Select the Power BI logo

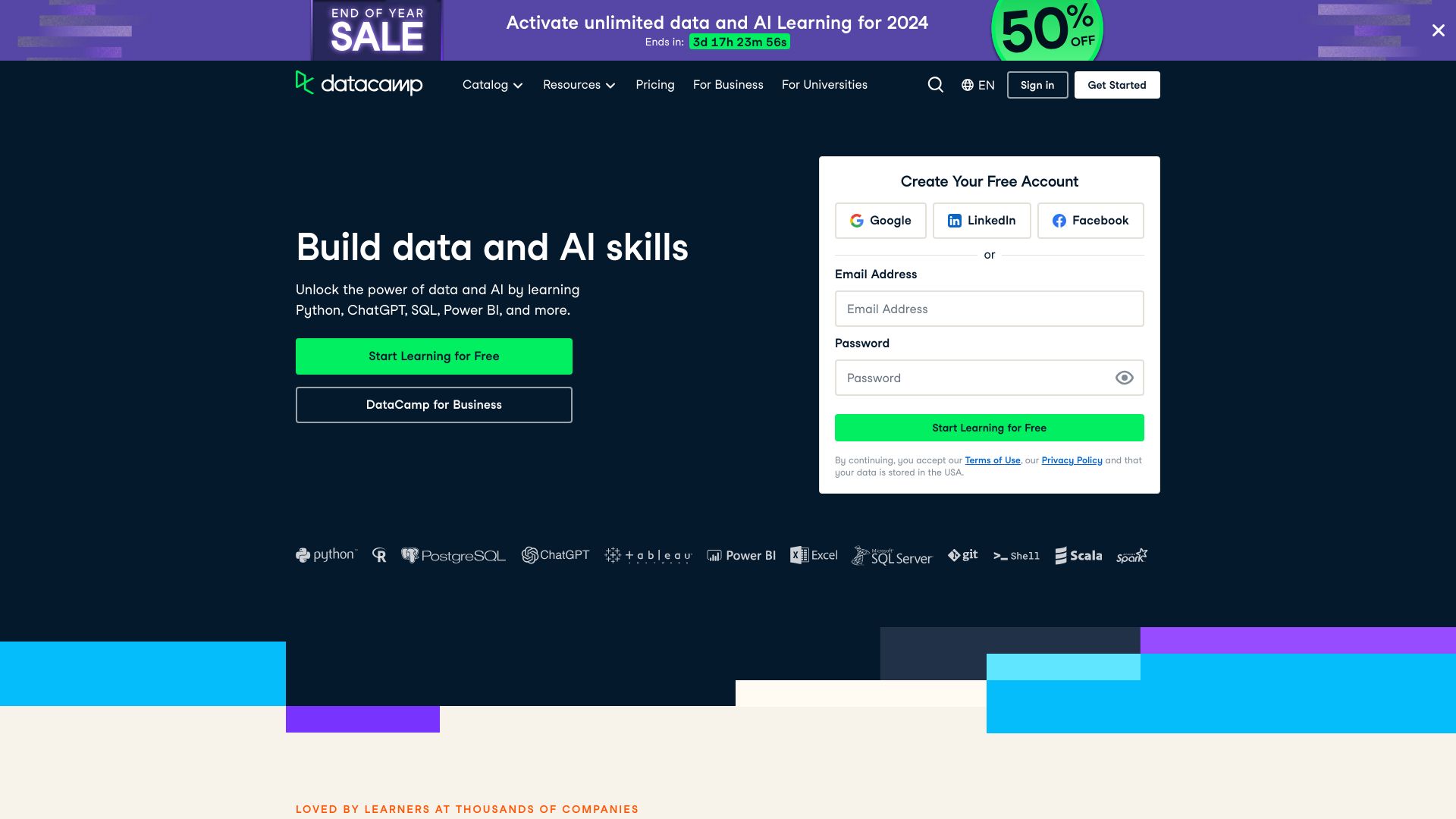[x=741, y=555]
